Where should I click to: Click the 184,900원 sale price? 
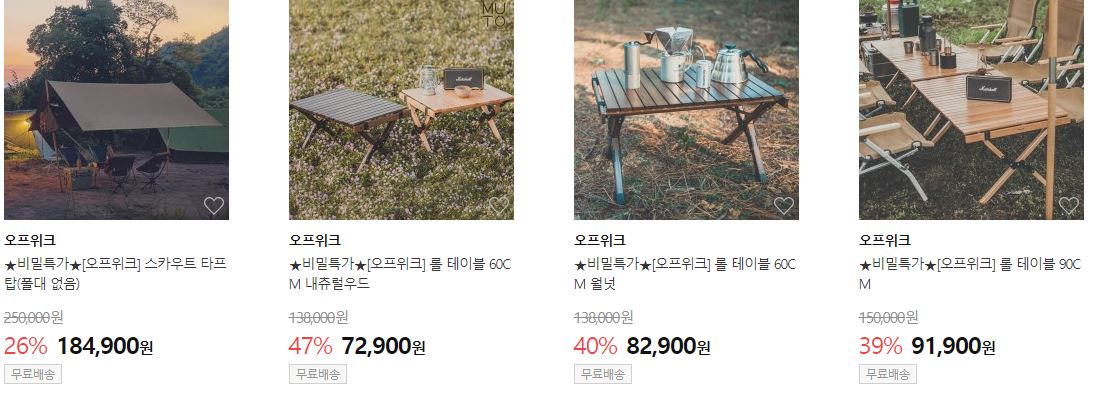(x=105, y=346)
